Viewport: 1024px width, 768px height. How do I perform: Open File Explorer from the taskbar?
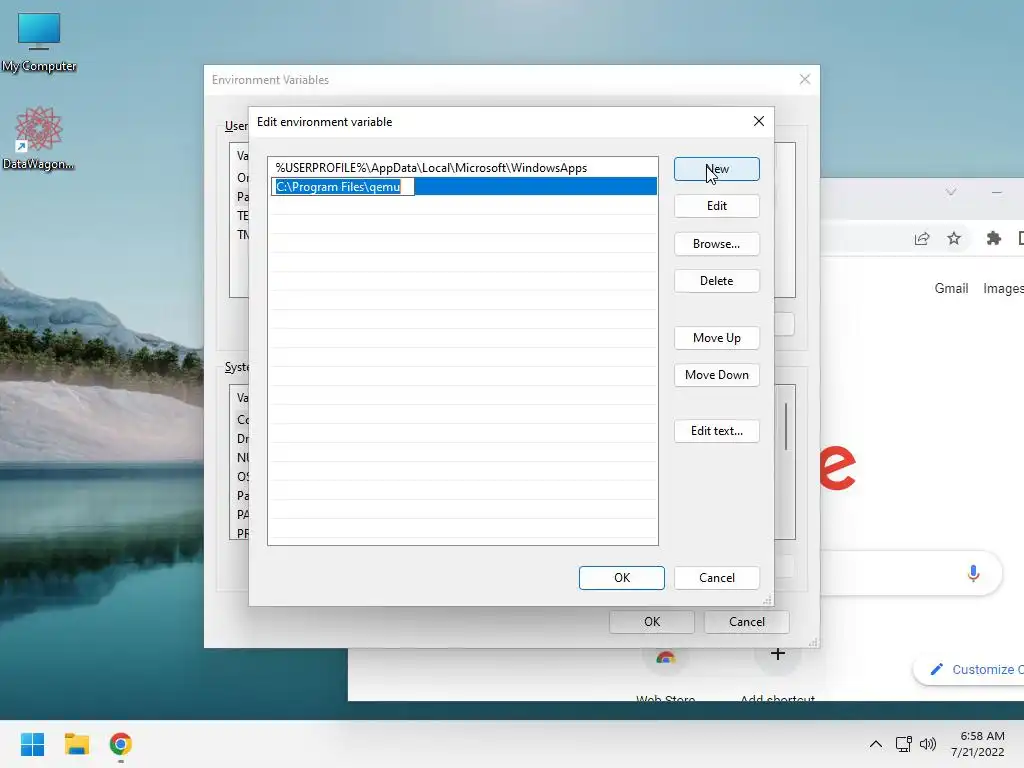point(76,744)
